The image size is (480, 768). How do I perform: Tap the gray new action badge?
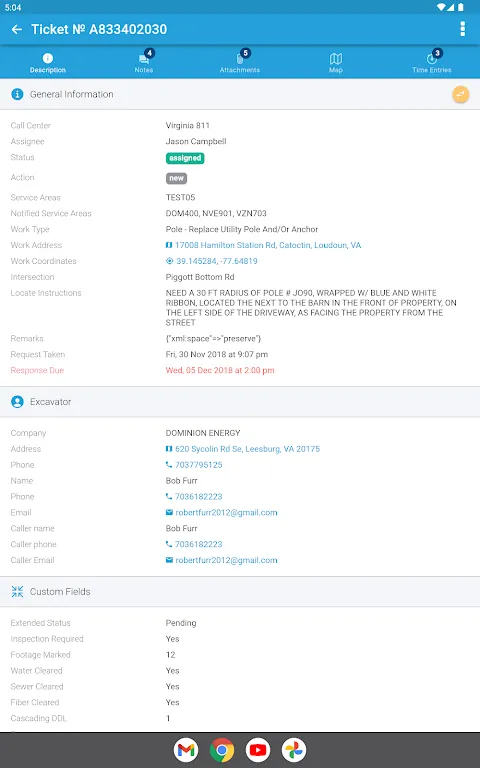[176, 178]
